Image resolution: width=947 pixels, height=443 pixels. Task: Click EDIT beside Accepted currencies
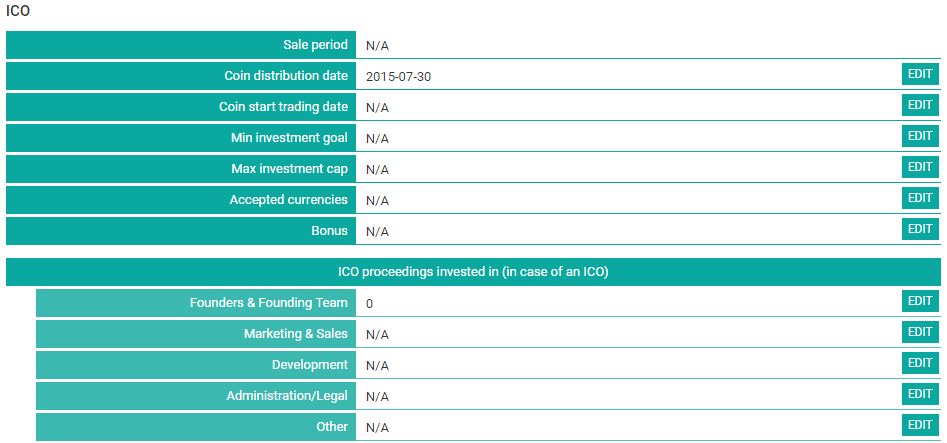920,198
